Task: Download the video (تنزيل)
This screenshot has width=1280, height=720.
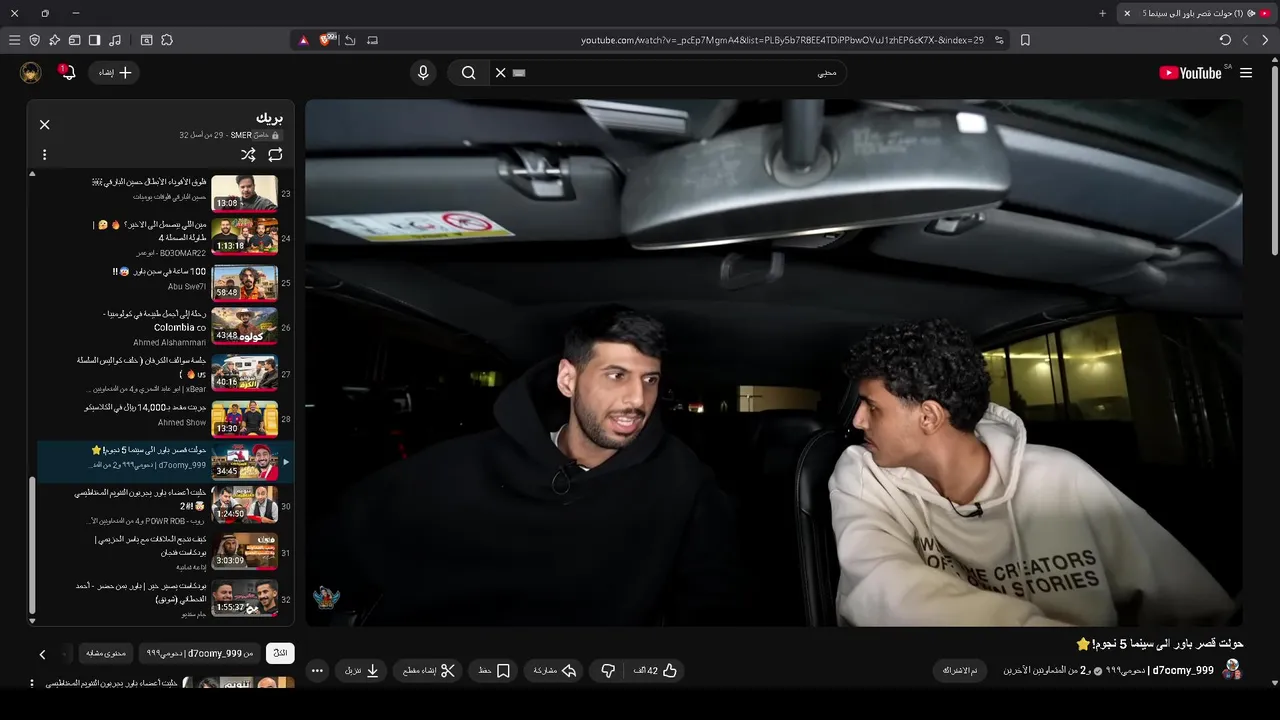Action: click(x=362, y=671)
